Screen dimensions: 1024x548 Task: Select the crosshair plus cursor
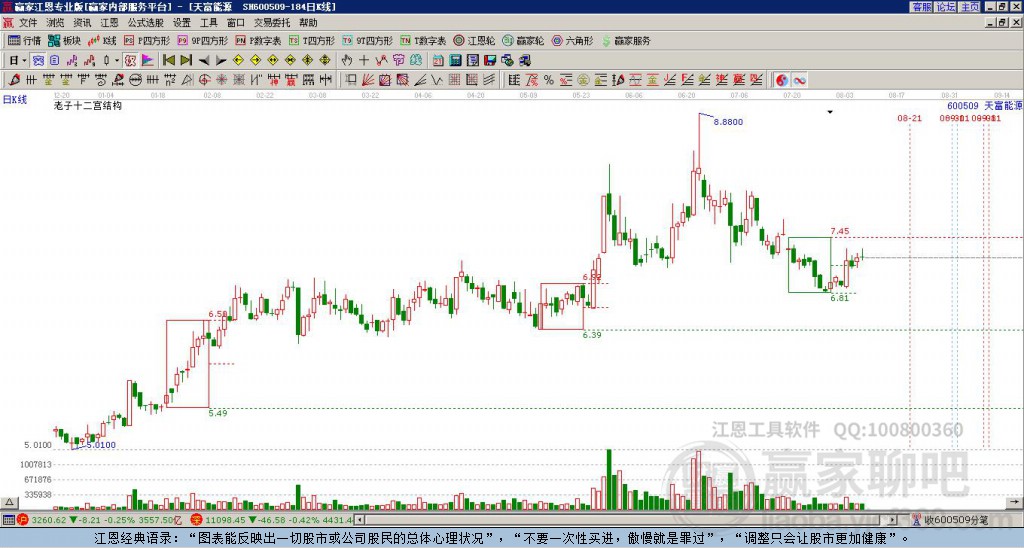click(364, 61)
